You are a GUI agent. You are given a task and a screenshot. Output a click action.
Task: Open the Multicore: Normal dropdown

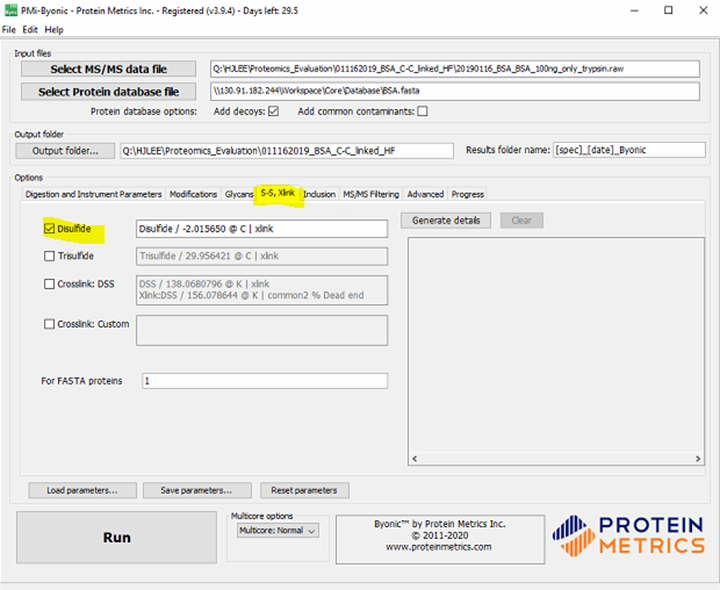tap(278, 531)
